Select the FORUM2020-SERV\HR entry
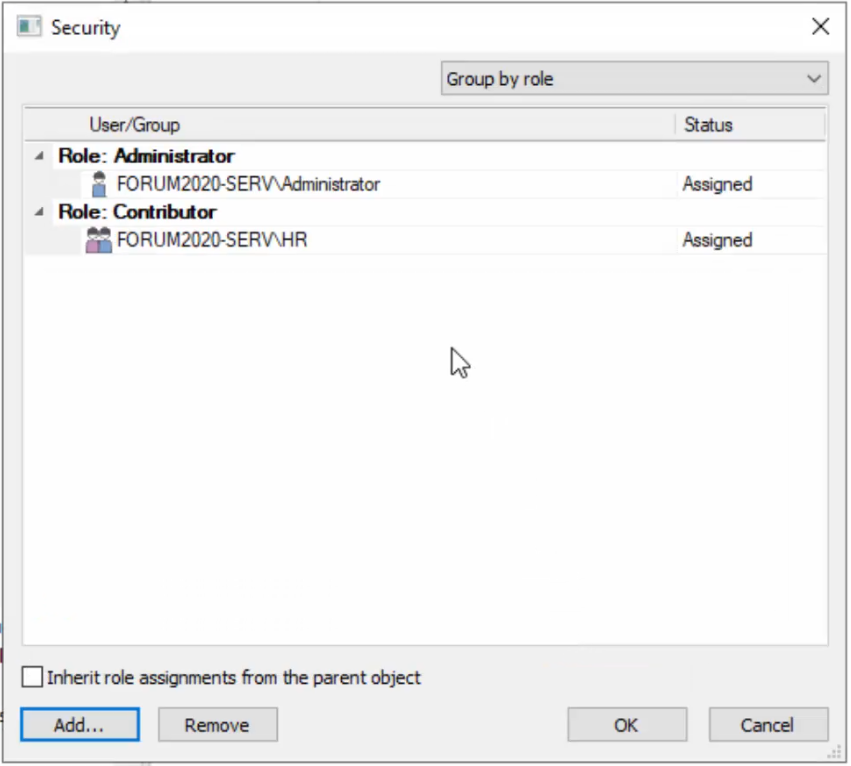The image size is (851, 766). click(x=211, y=240)
